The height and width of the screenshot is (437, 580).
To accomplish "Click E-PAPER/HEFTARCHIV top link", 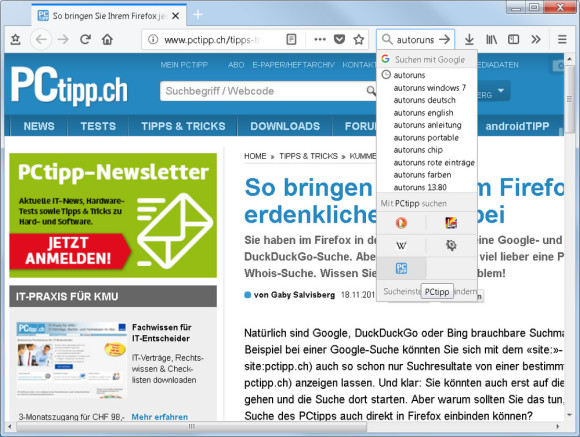I will [x=293, y=65].
